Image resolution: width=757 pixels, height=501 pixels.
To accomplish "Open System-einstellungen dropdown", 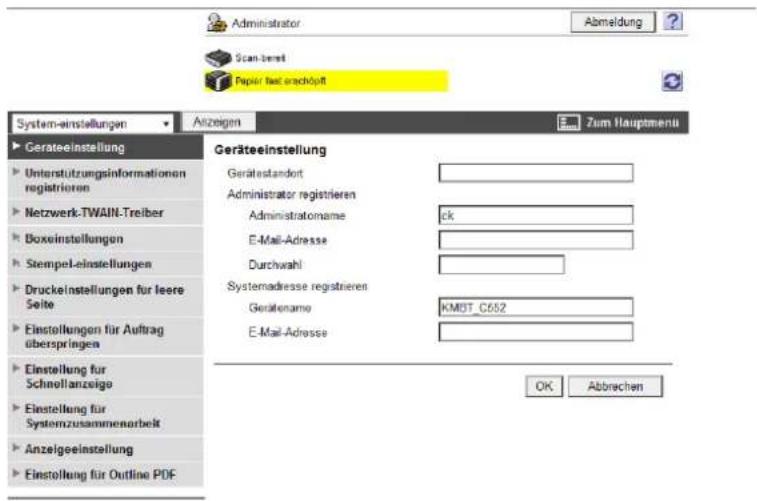I will click(93, 124).
